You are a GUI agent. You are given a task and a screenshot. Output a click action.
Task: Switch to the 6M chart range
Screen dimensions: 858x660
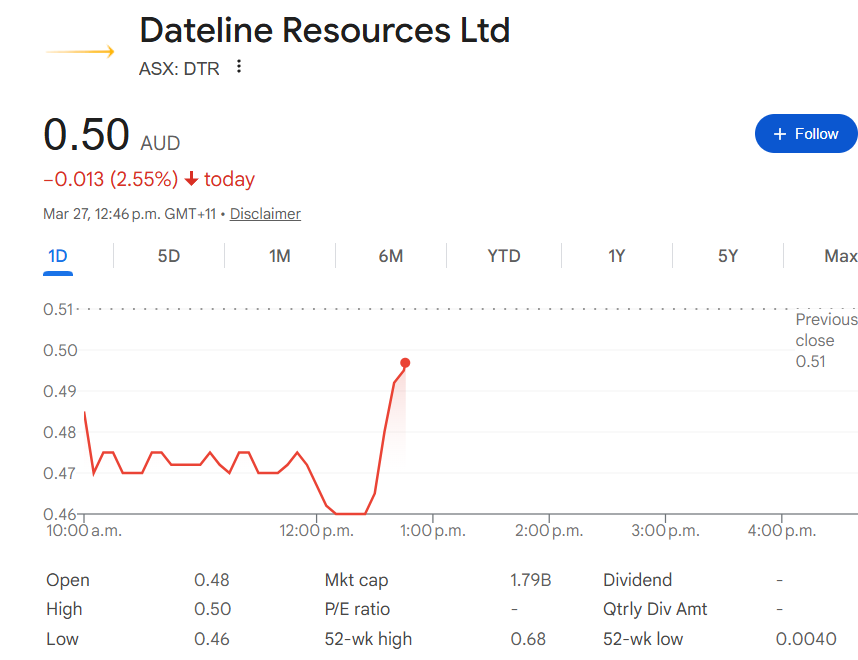391,256
